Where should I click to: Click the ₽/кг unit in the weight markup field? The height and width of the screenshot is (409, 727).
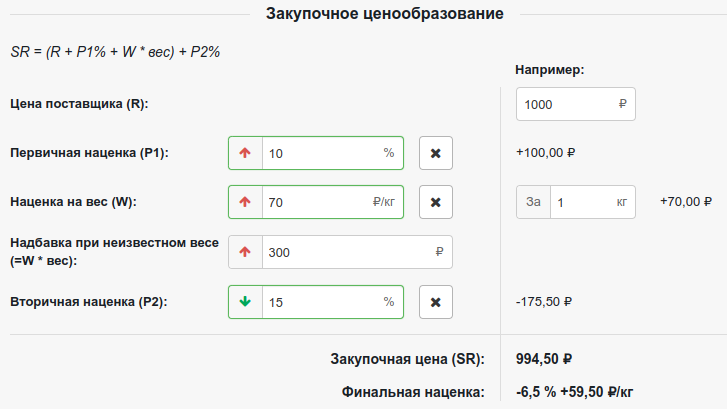point(383,202)
